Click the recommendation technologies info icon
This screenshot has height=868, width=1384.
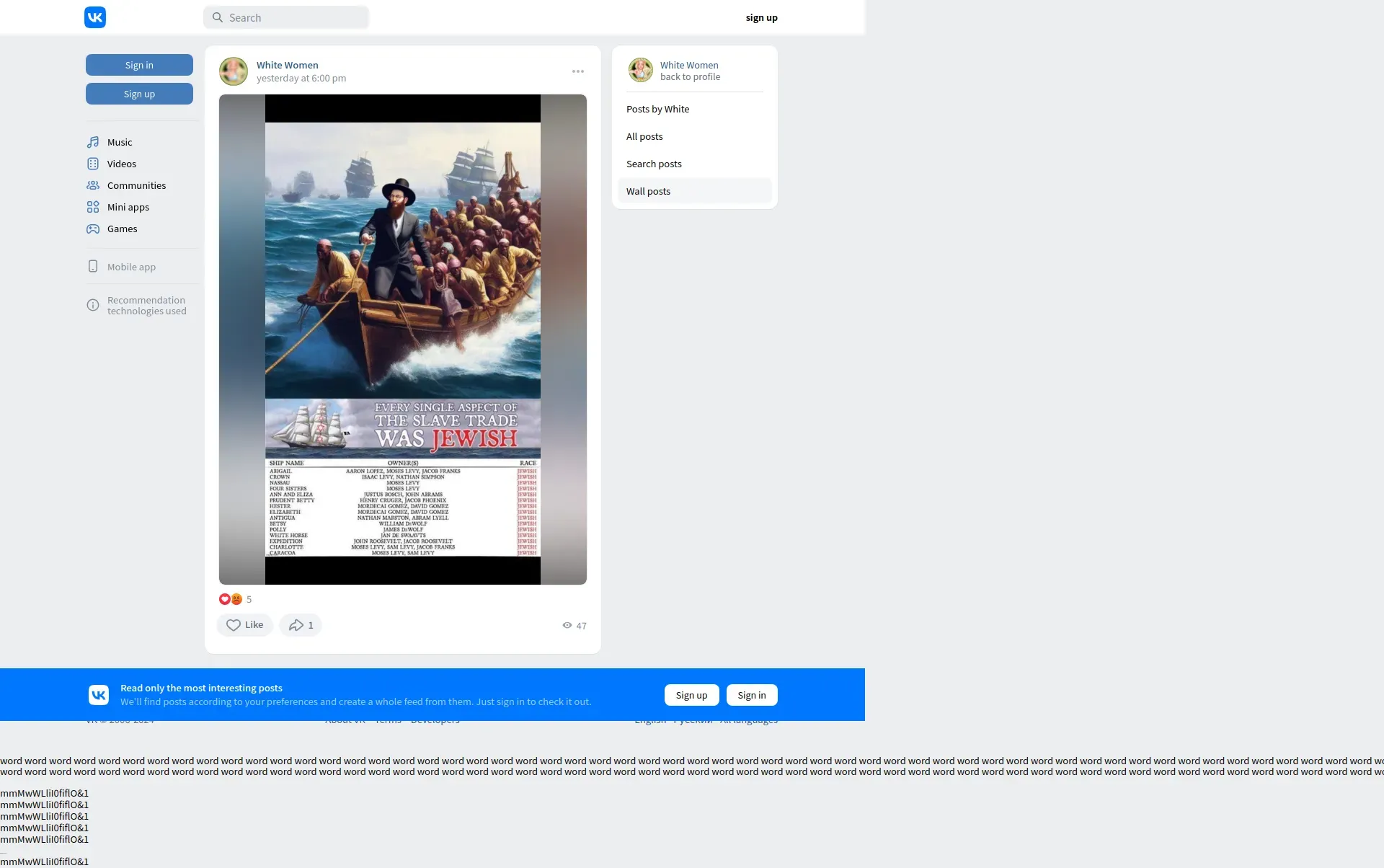point(93,306)
